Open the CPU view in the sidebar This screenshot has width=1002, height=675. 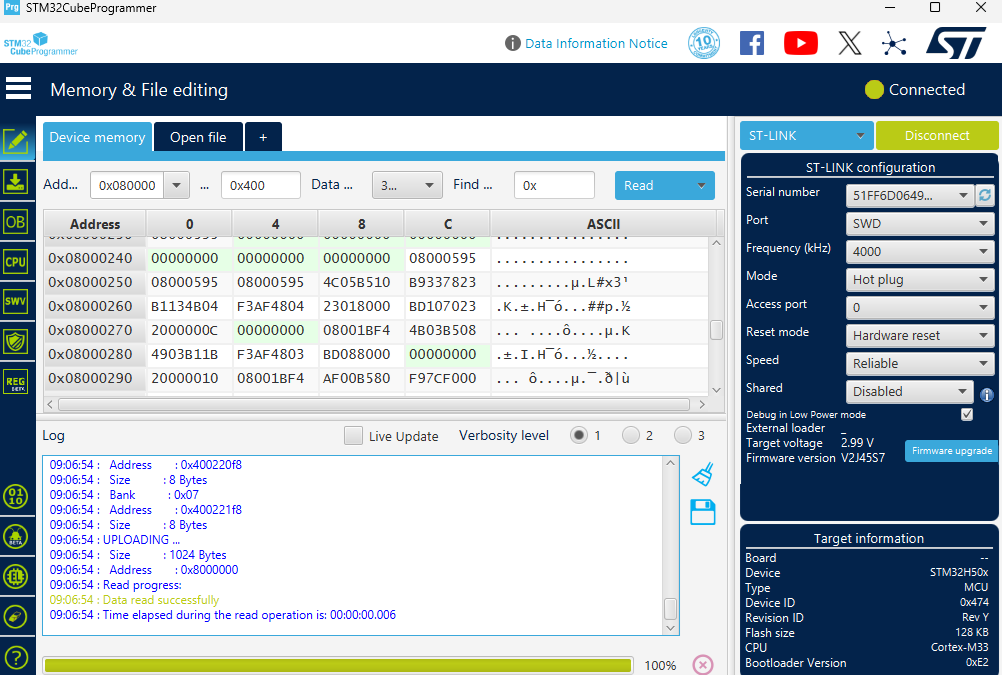click(x=16, y=261)
